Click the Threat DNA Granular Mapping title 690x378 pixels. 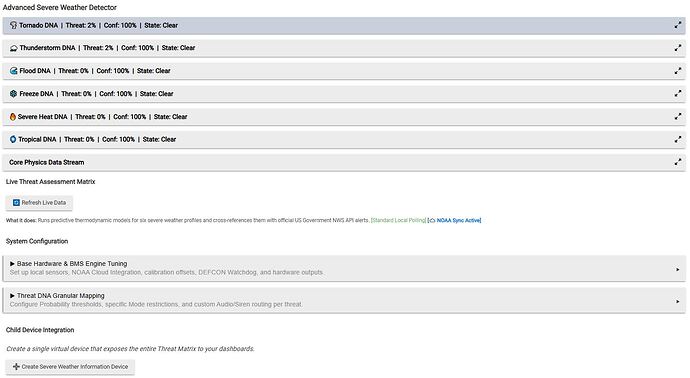61,296
